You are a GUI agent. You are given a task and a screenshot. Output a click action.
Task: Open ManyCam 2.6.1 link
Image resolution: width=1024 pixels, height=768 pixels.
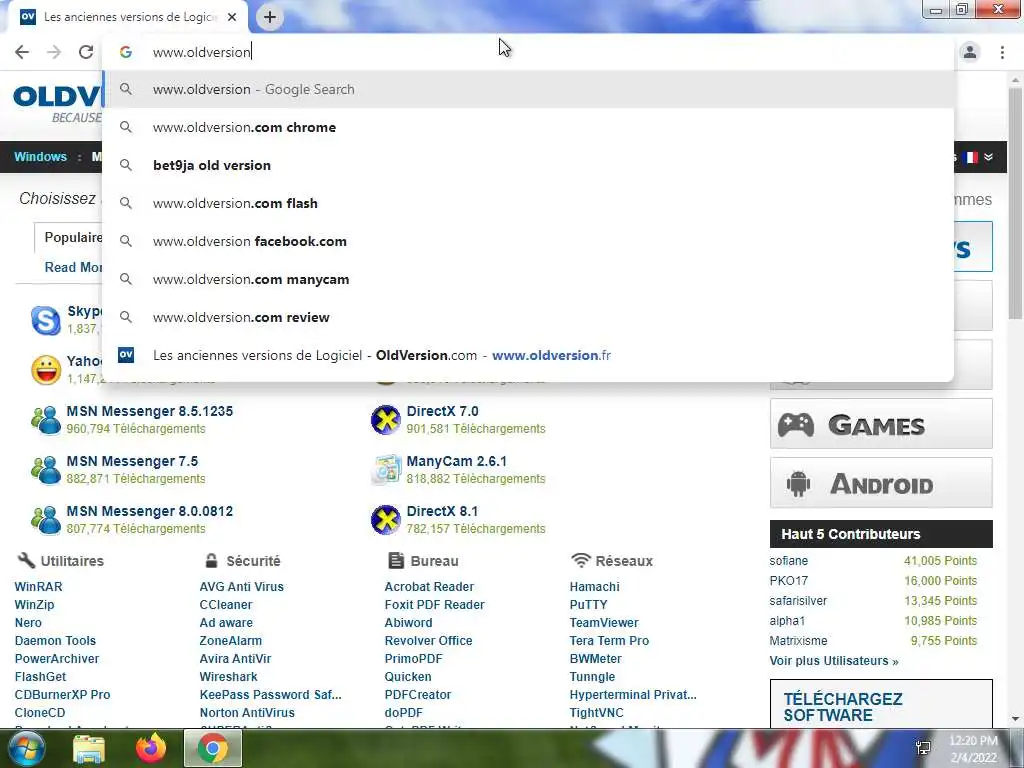(456, 461)
